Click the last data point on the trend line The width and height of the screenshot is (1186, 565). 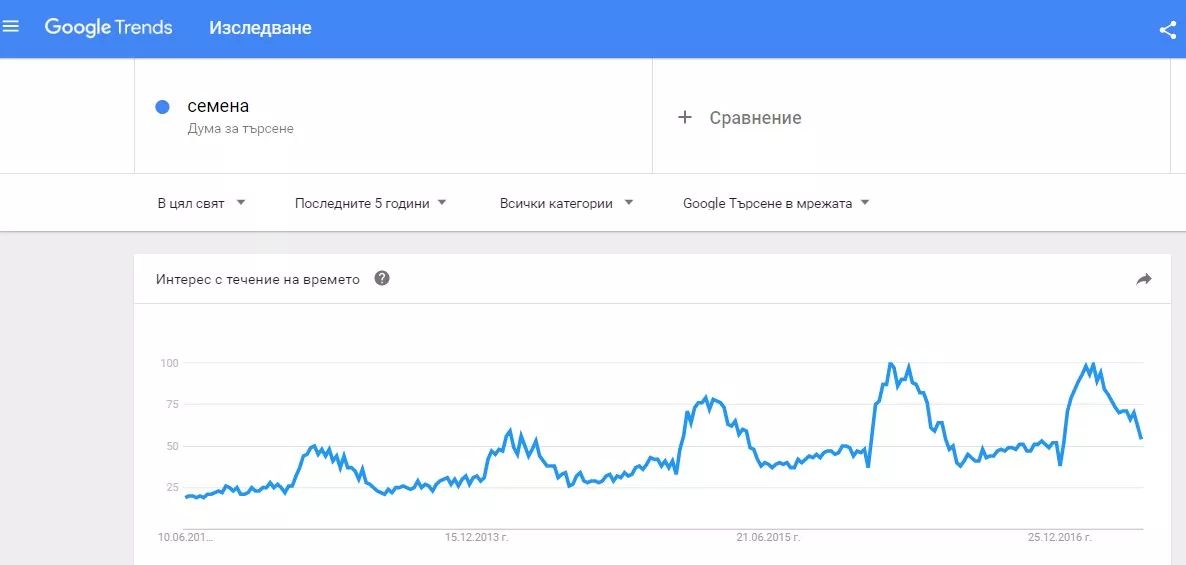(1141, 438)
